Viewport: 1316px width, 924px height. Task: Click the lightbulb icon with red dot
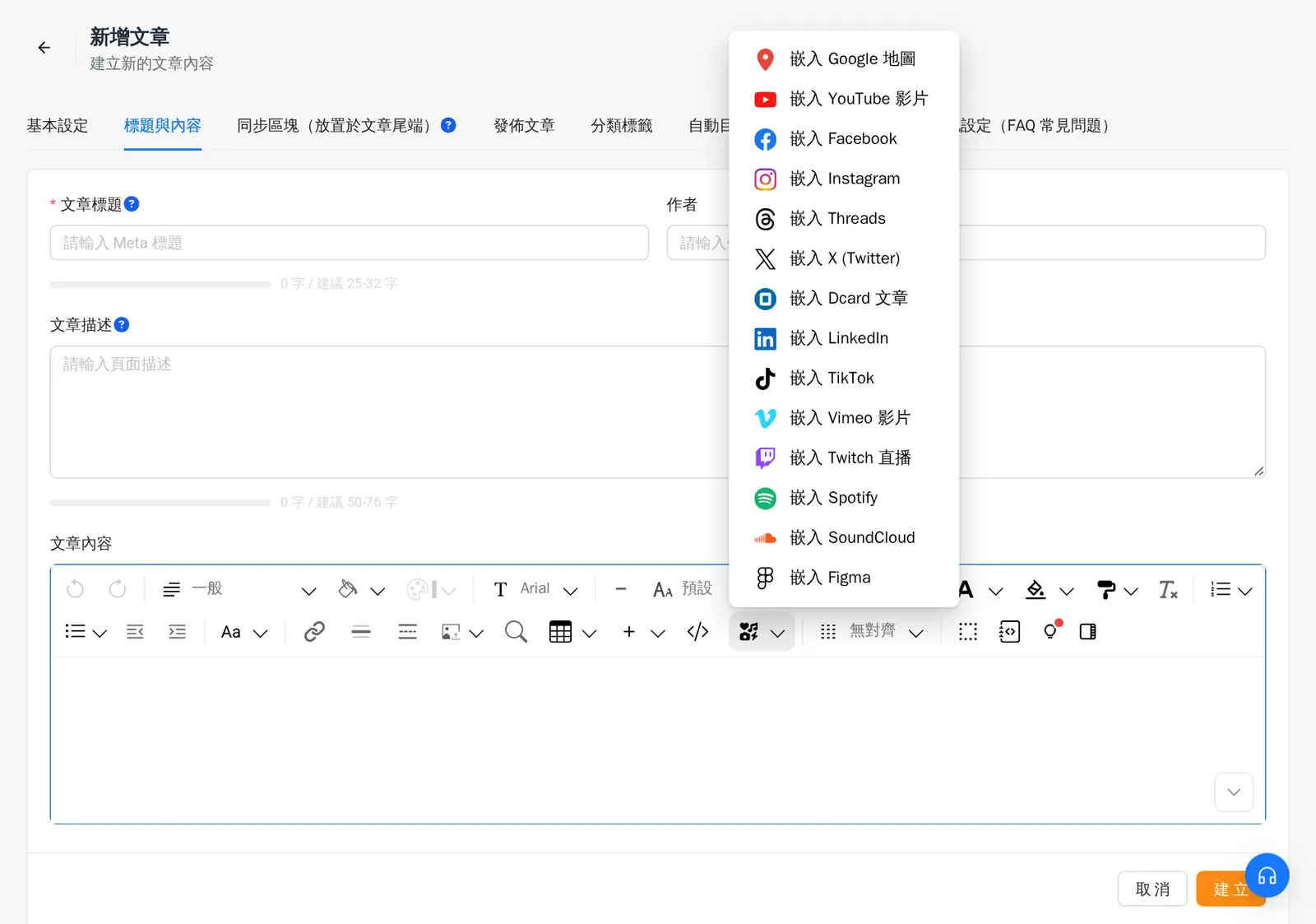(1051, 630)
